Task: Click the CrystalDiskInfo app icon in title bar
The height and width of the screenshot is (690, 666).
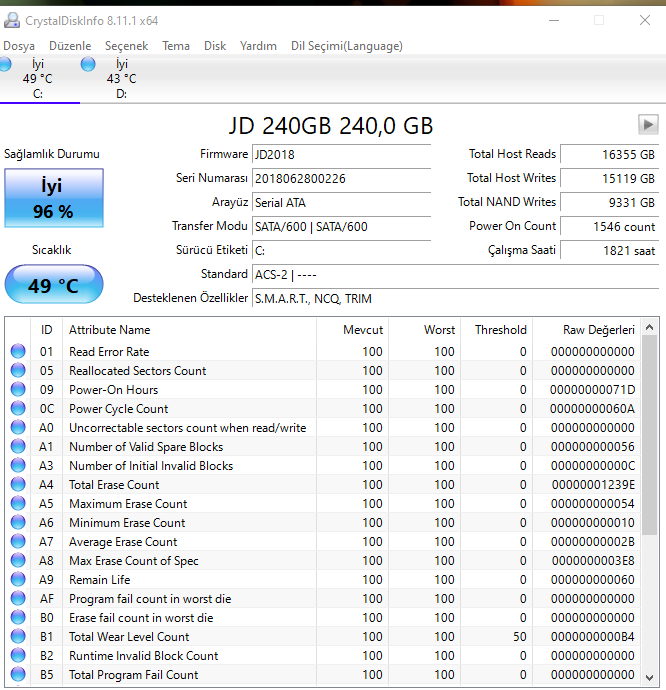Action: 13,20
